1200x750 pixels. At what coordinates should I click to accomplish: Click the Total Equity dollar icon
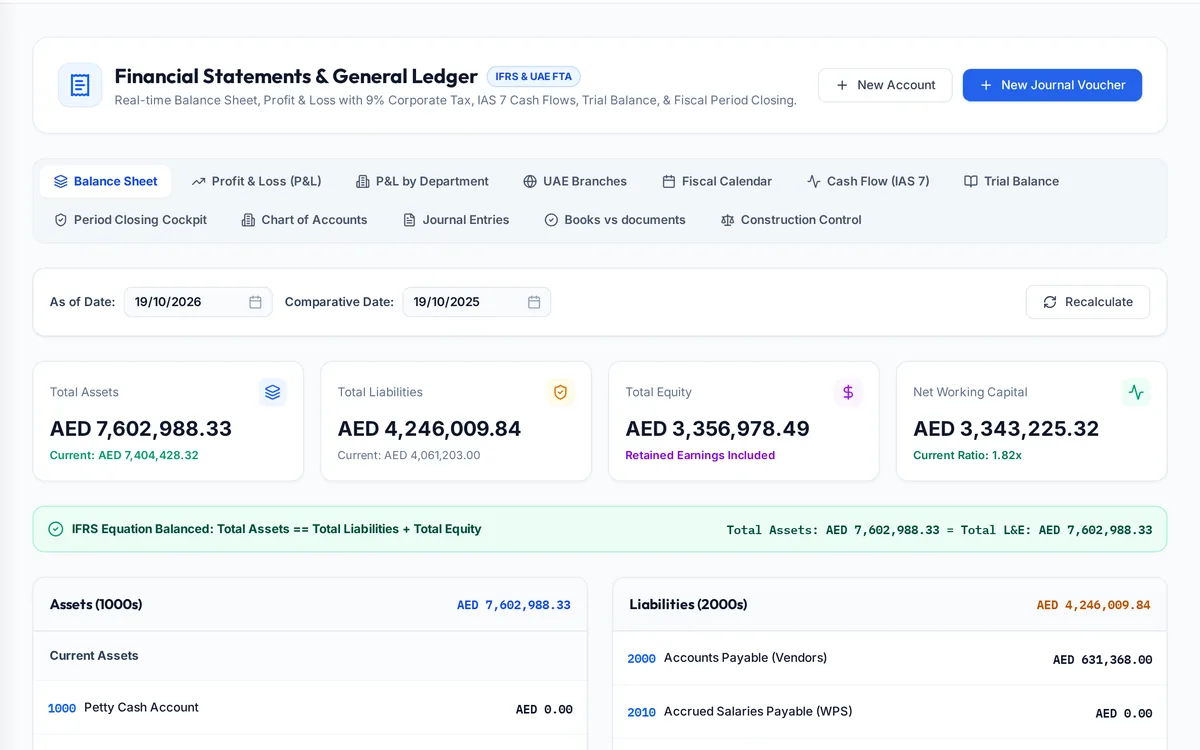(848, 392)
